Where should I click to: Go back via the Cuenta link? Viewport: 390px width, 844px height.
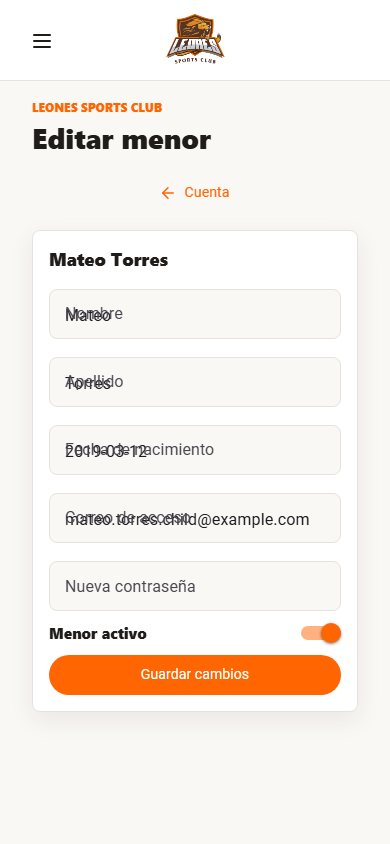pyautogui.click(x=195, y=192)
